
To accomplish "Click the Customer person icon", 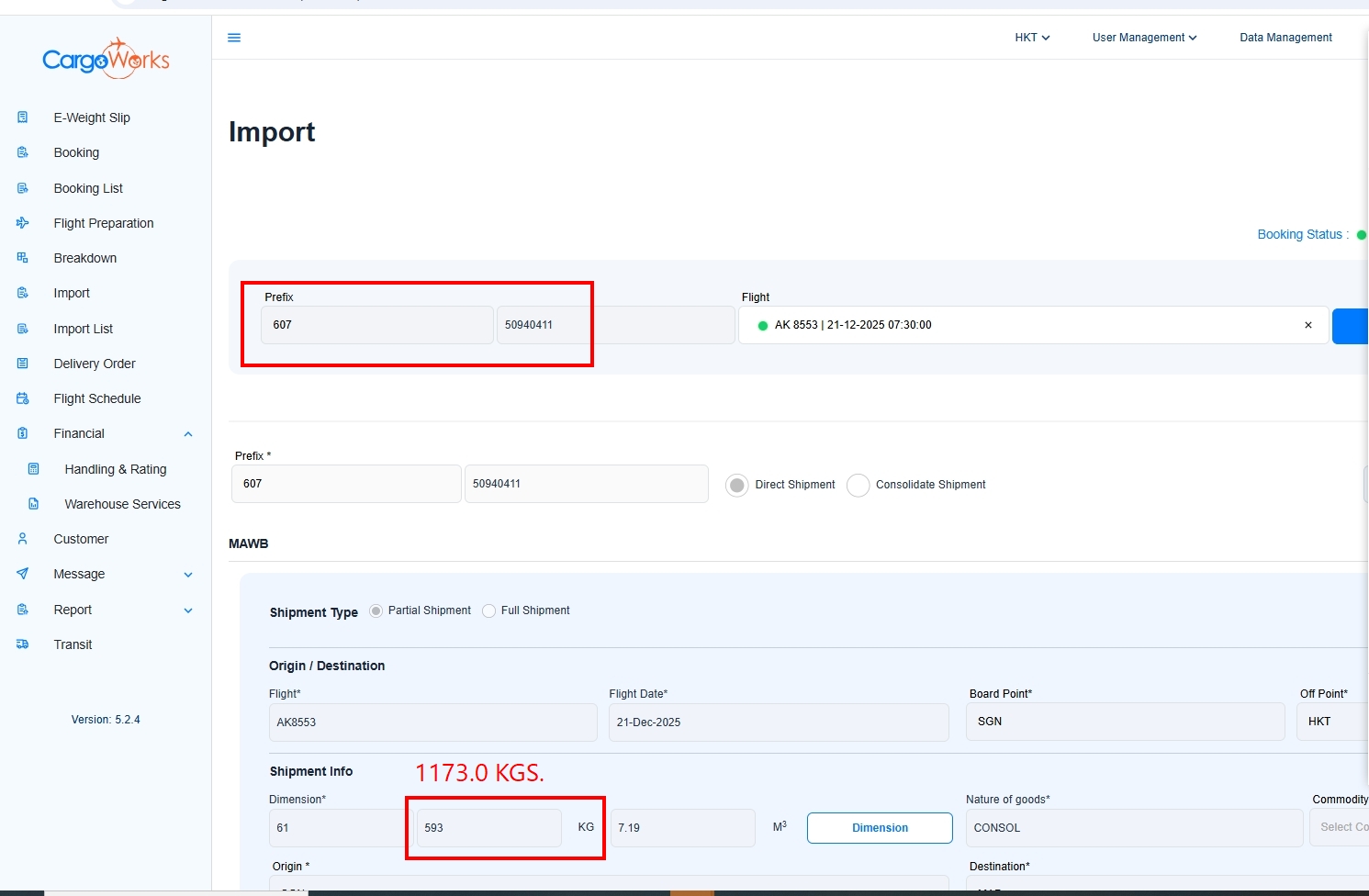I will pos(23,539).
